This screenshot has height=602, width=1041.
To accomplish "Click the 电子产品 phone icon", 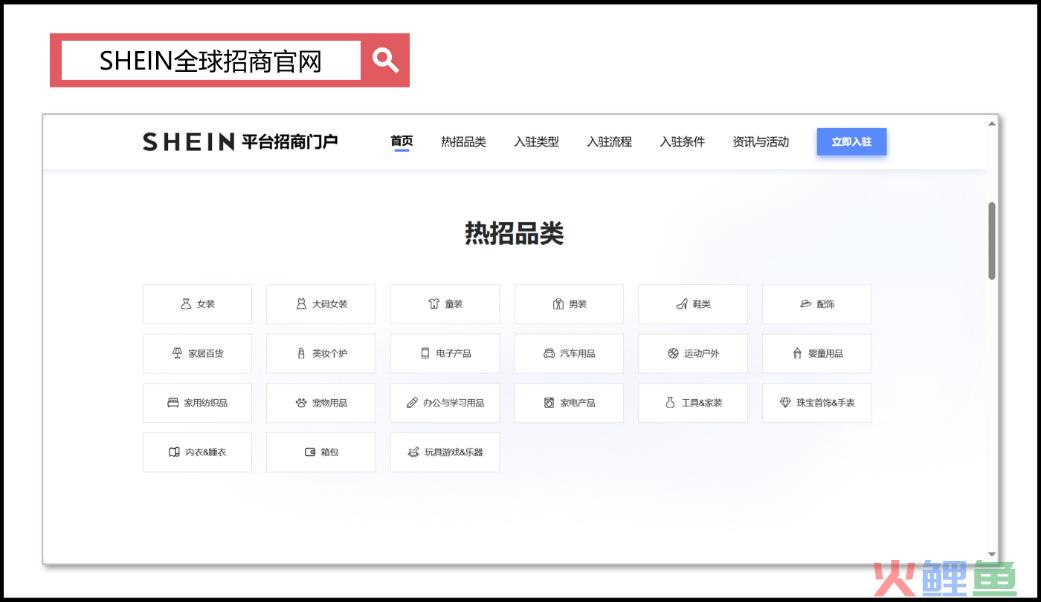I will [425, 353].
